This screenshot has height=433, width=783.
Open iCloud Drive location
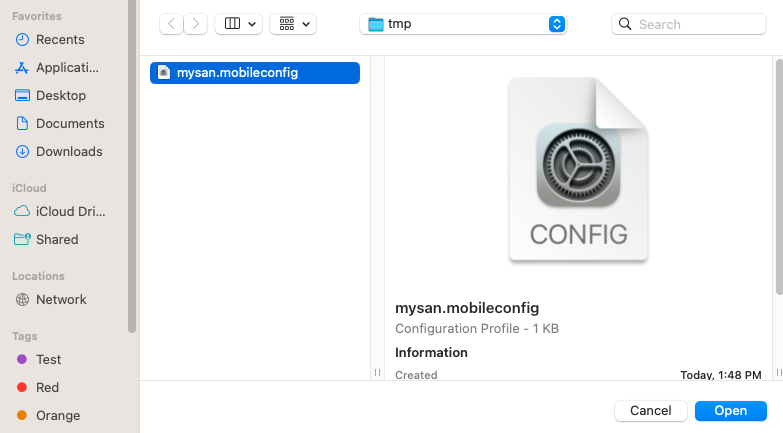click(x=60, y=211)
